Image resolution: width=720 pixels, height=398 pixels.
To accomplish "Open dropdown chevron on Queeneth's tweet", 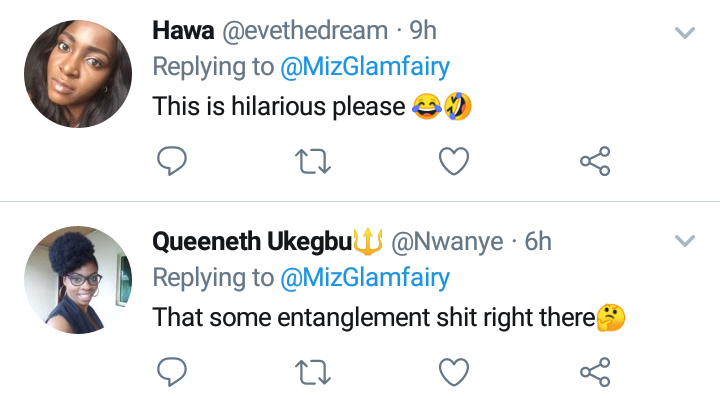I will point(685,241).
